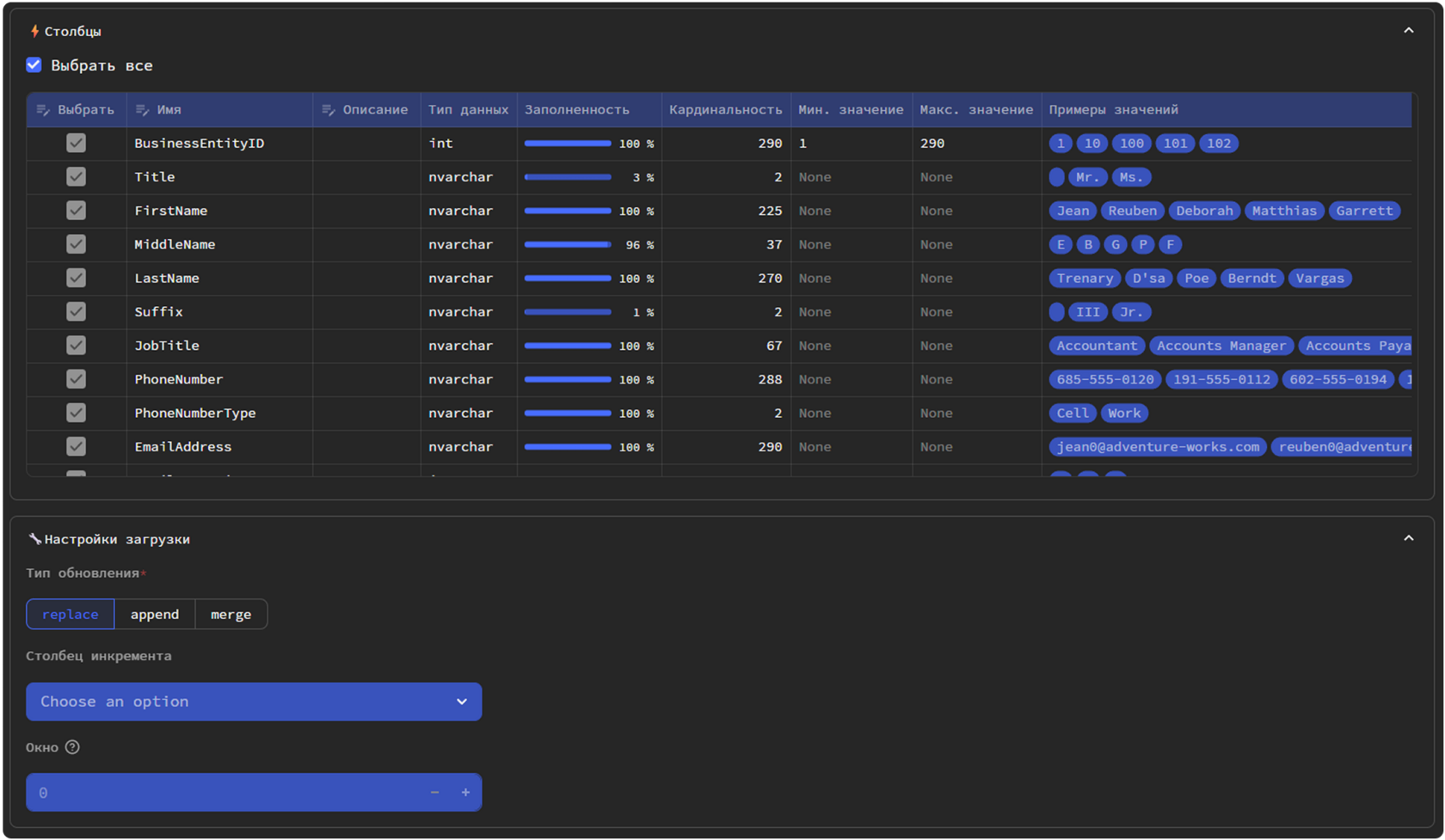Collapse the Настройки загрузки section
Viewport: 1445px width, 840px height.
pos(1408,538)
